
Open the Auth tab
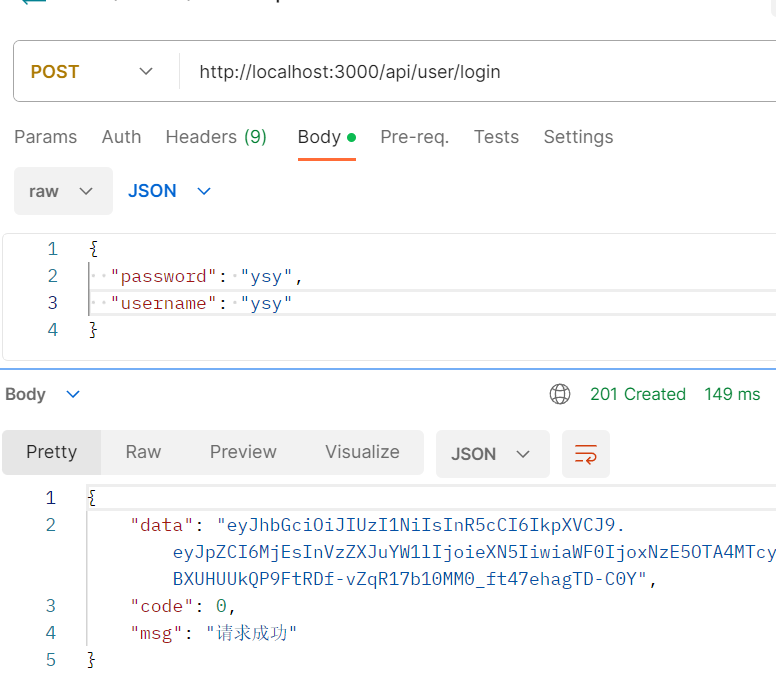tap(121, 137)
